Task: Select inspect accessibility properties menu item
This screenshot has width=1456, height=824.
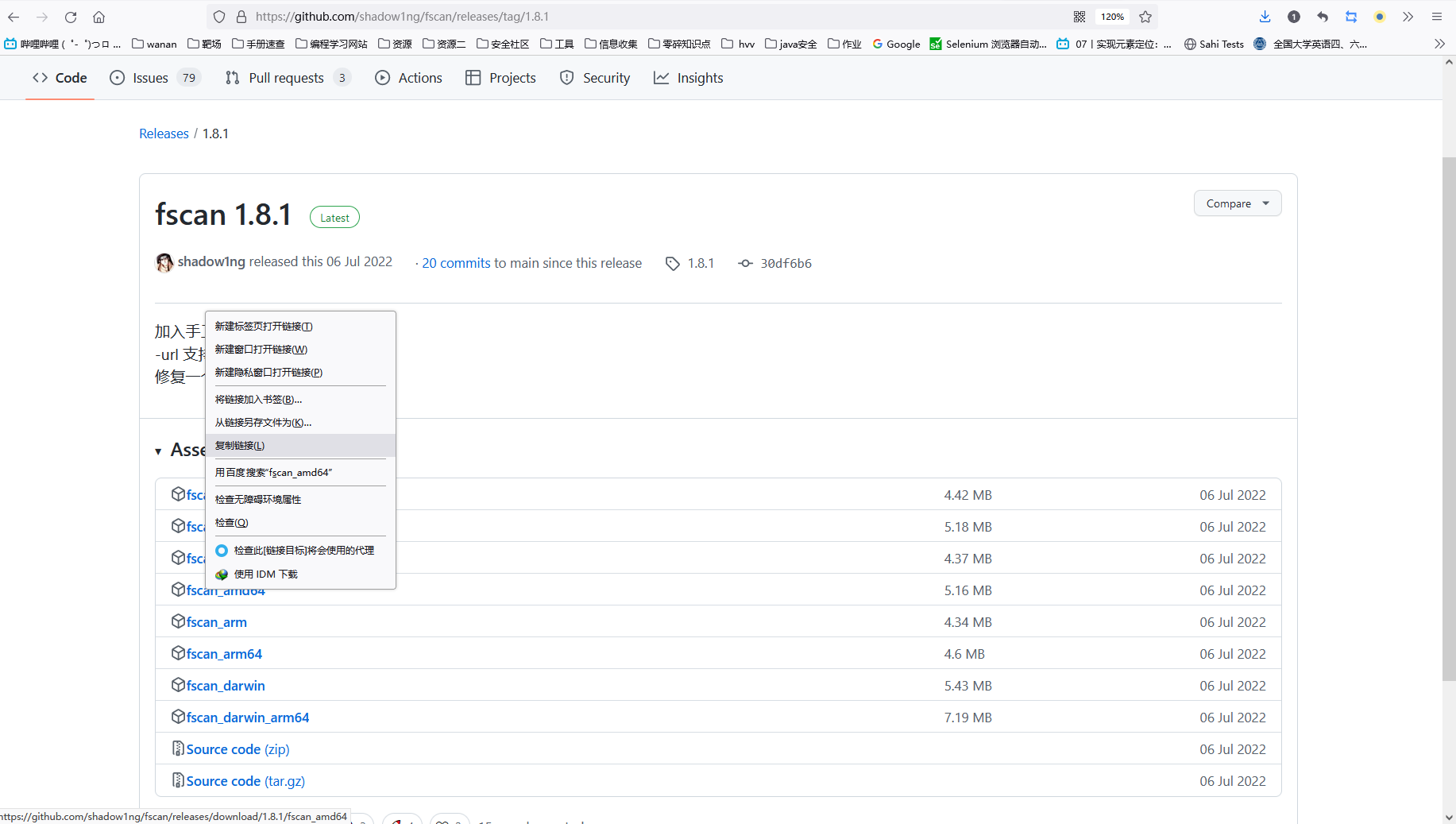Action: coord(300,500)
